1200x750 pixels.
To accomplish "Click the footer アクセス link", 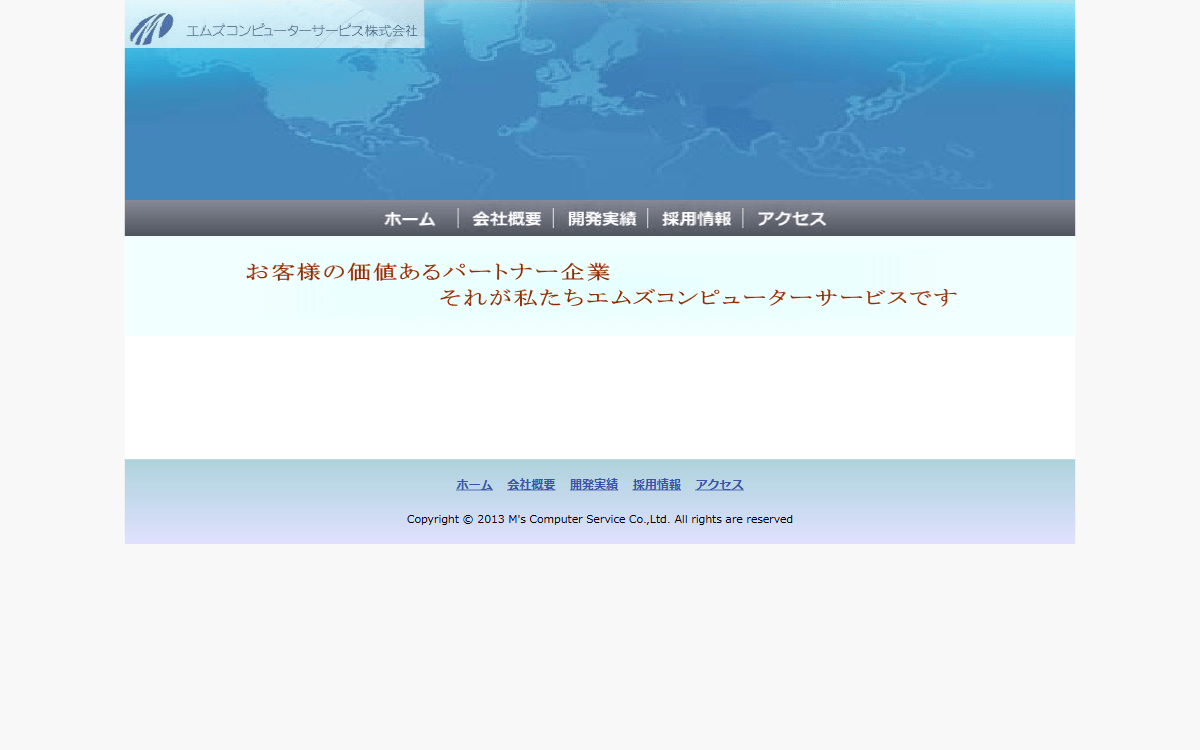I will pos(720,485).
